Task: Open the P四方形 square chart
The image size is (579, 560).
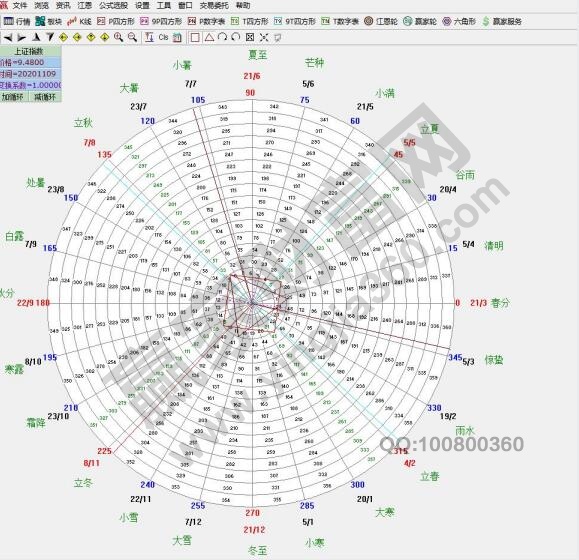Action: pyautogui.click(x=116, y=21)
